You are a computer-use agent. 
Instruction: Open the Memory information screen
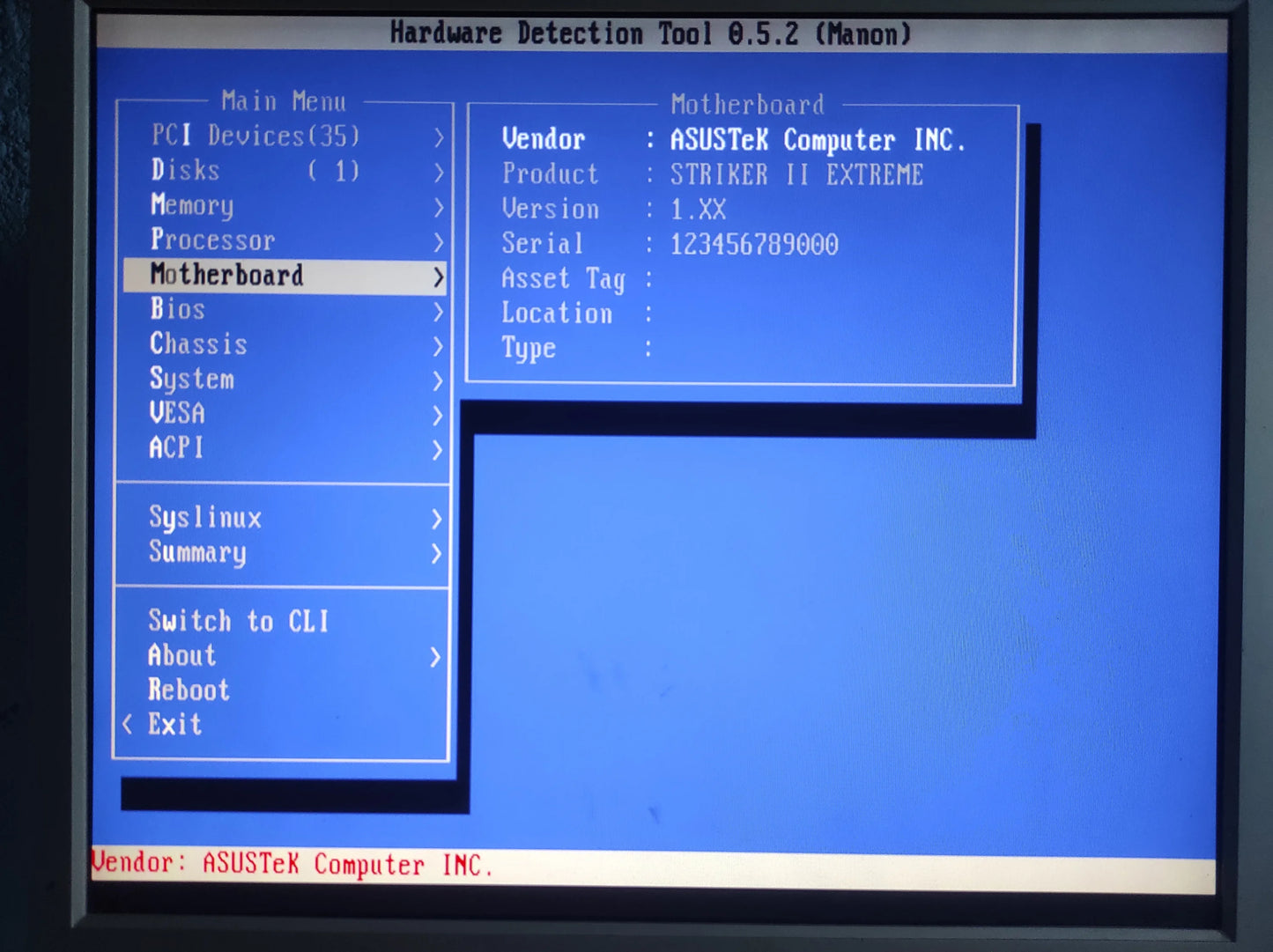(191, 205)
